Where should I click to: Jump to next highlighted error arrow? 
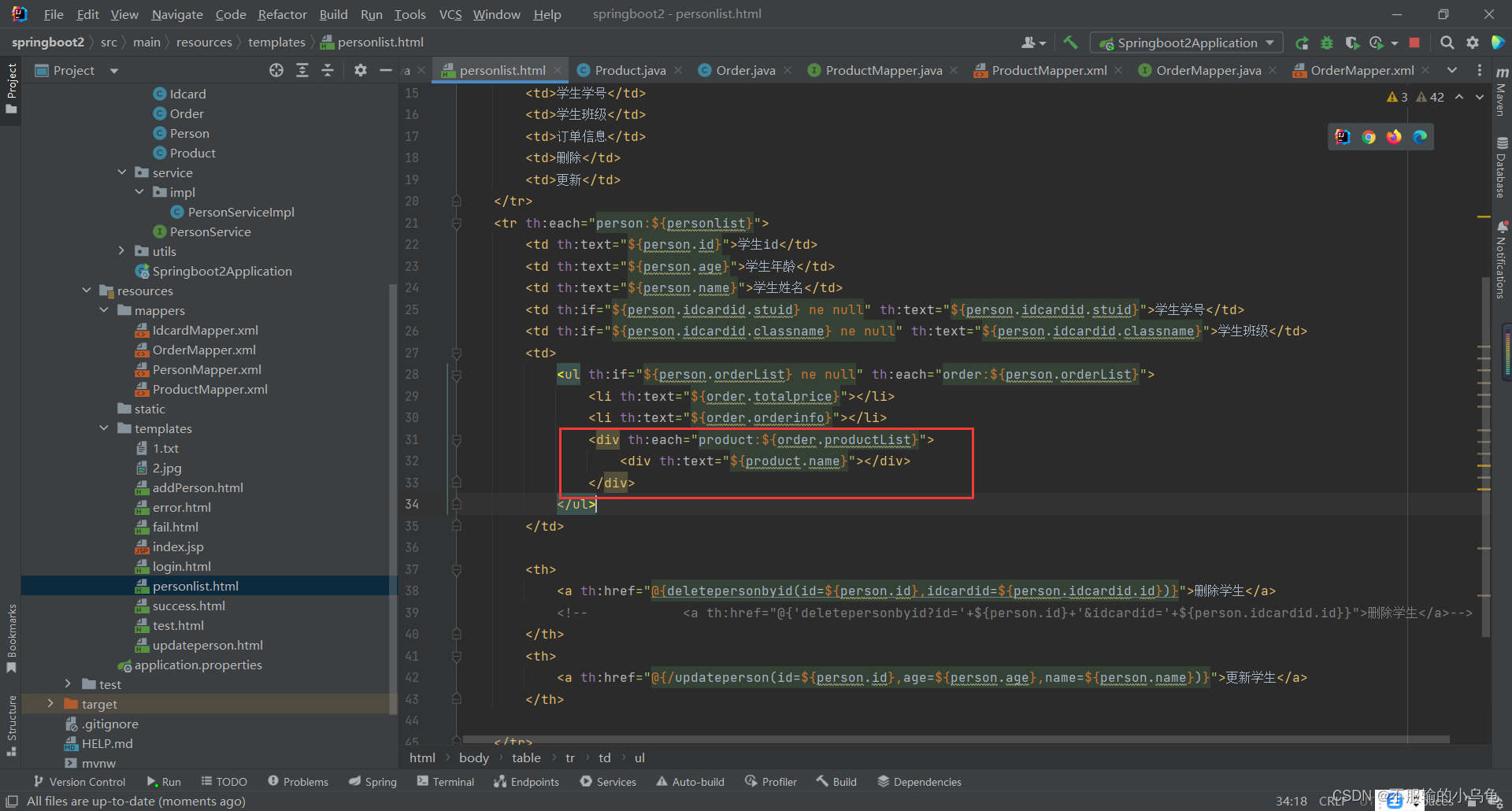1480,97
